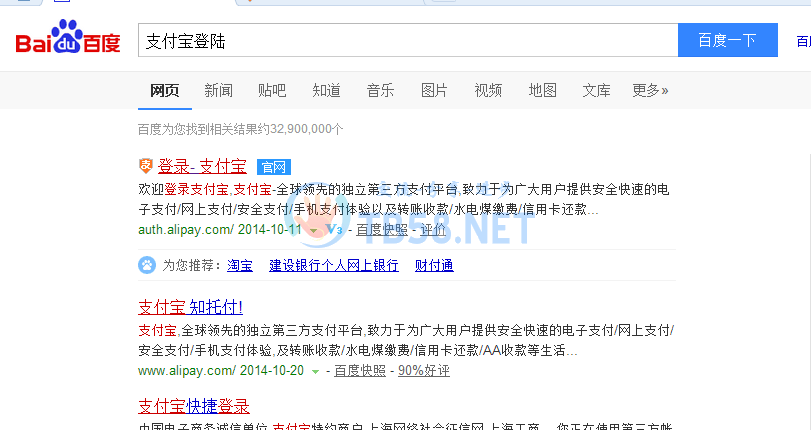Switch to the 新闻 news tab
This screenshot has width=811, height=430.
pyautogui.click(x=218, y=91)
